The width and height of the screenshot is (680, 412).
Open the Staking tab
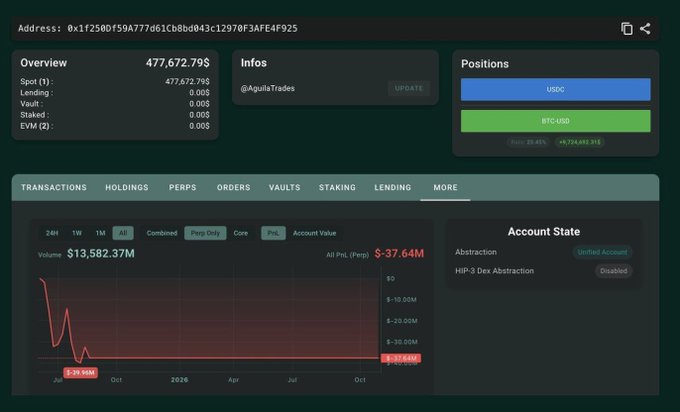click(x=337, y=187)
